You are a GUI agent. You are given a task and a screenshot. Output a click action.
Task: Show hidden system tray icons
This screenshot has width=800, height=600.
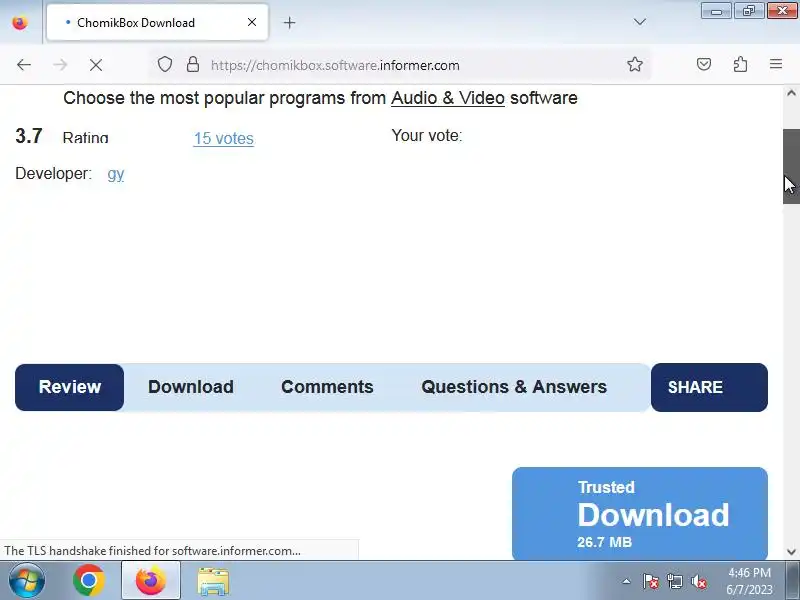(x=627, y=581)
